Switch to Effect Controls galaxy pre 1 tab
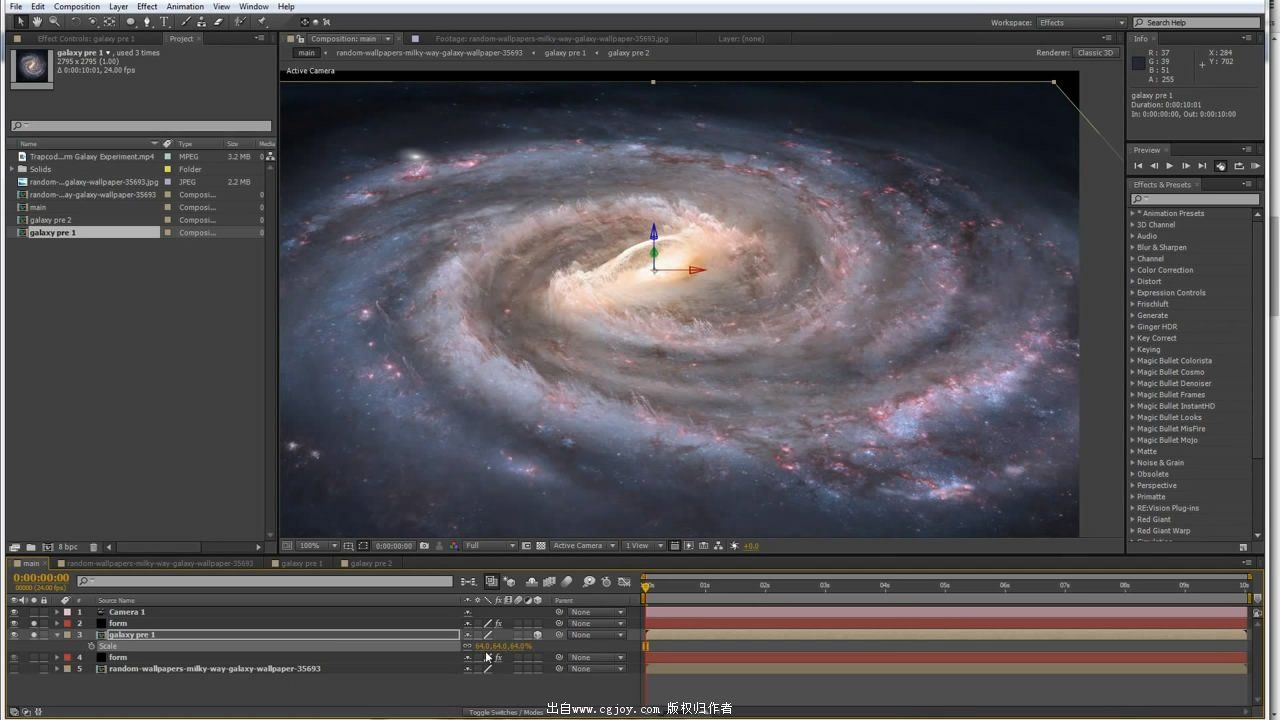1280x720 pixels. [x=86, y=39]
